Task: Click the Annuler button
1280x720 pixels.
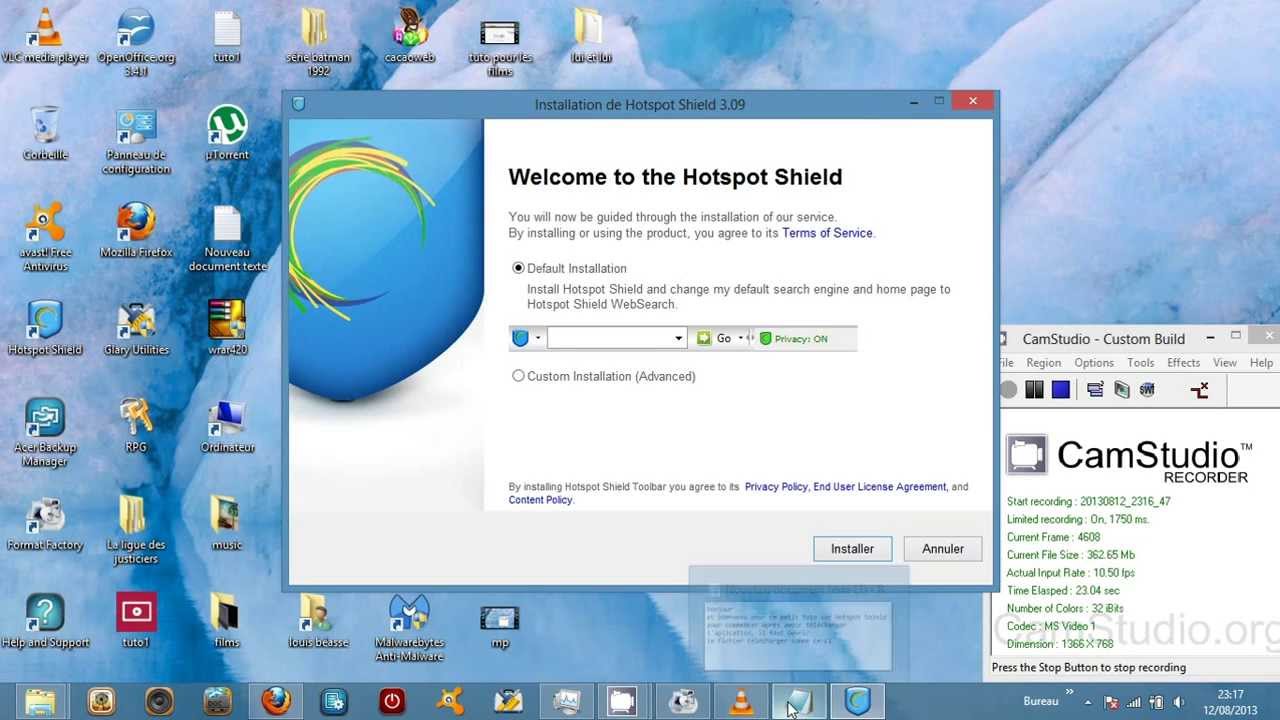Action: (943, 549)
